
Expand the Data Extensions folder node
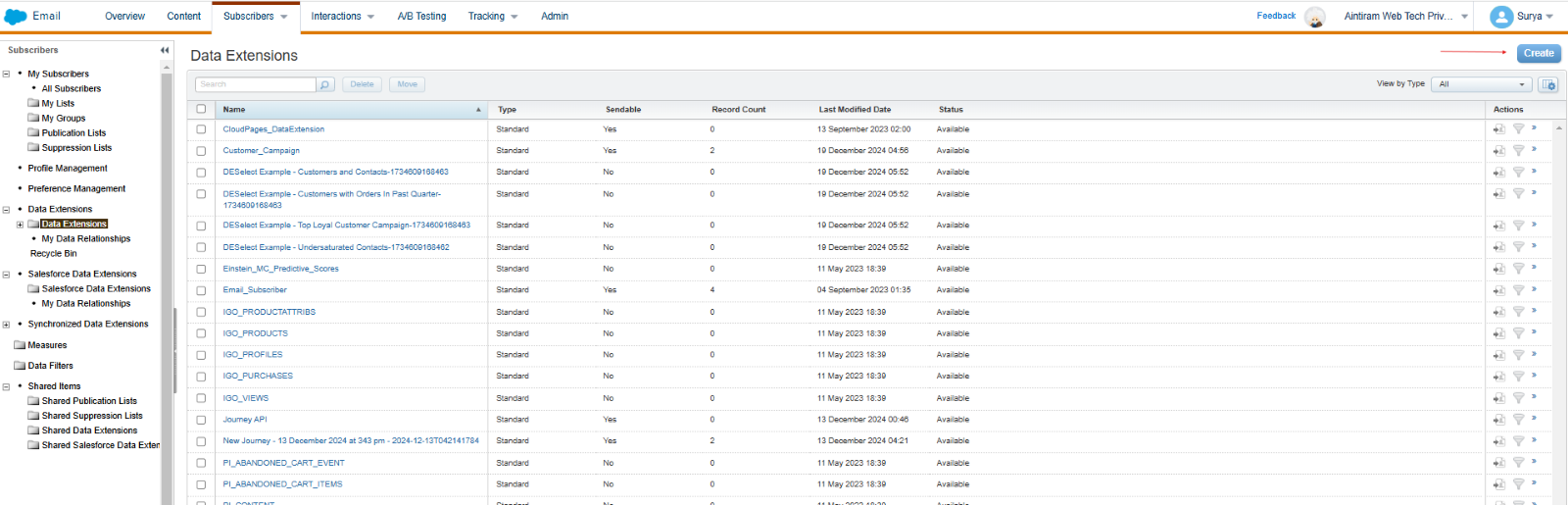pyautogui.click(x=20, y=225)
